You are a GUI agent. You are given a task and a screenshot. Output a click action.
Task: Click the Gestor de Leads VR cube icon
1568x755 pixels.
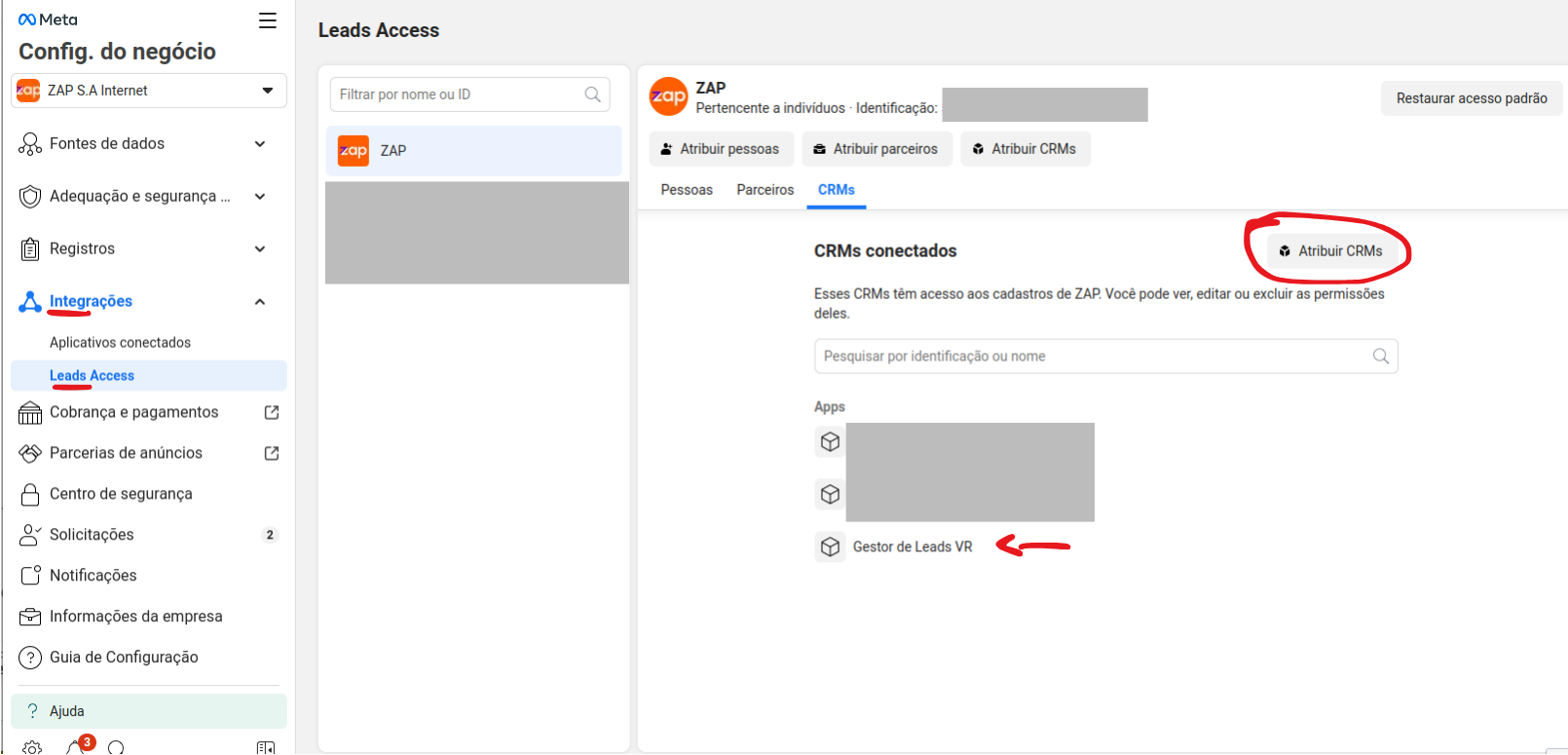(x=830, y=548)
